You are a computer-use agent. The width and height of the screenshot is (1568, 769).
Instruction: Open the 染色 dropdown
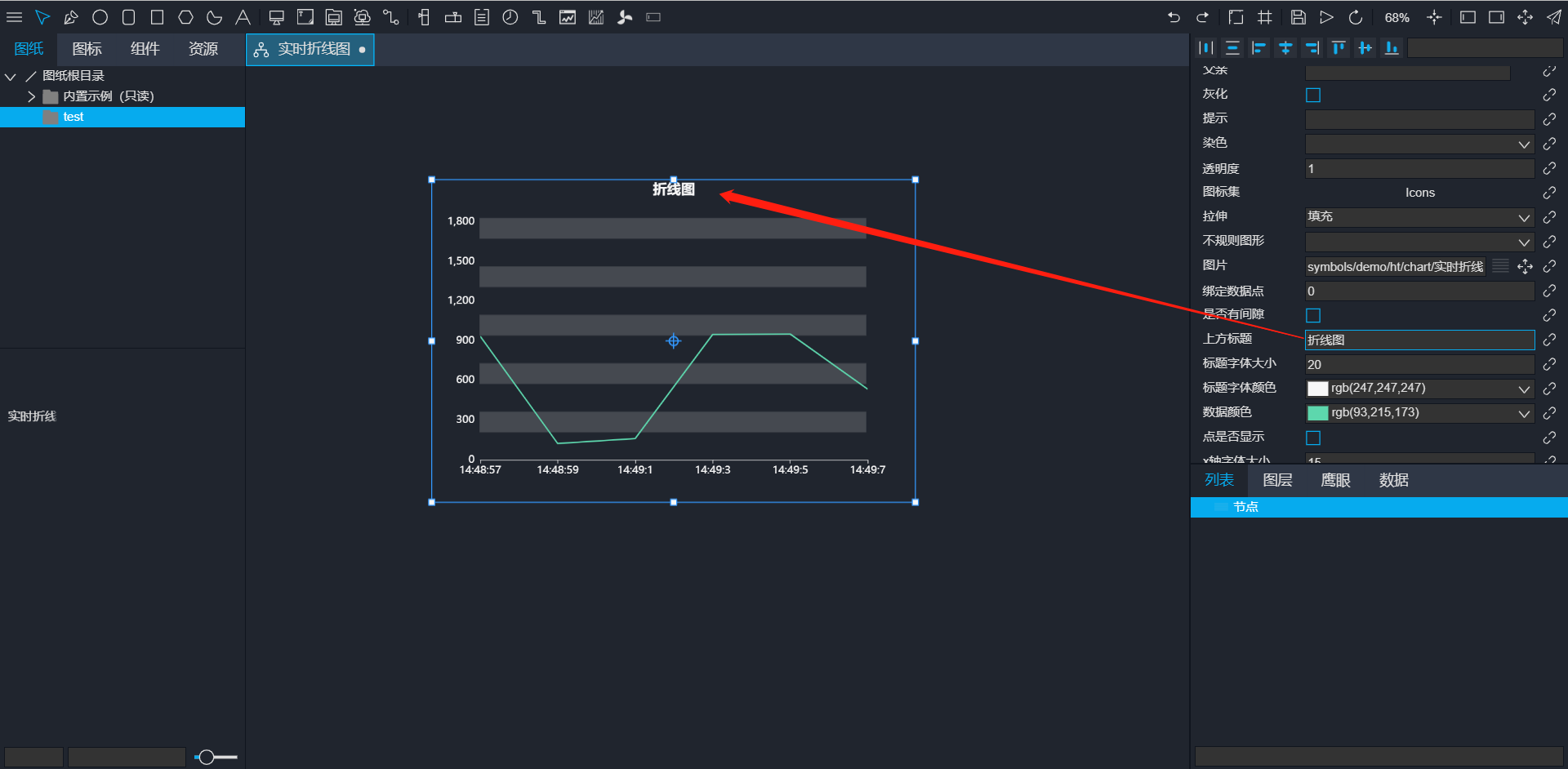[1419, 144]
